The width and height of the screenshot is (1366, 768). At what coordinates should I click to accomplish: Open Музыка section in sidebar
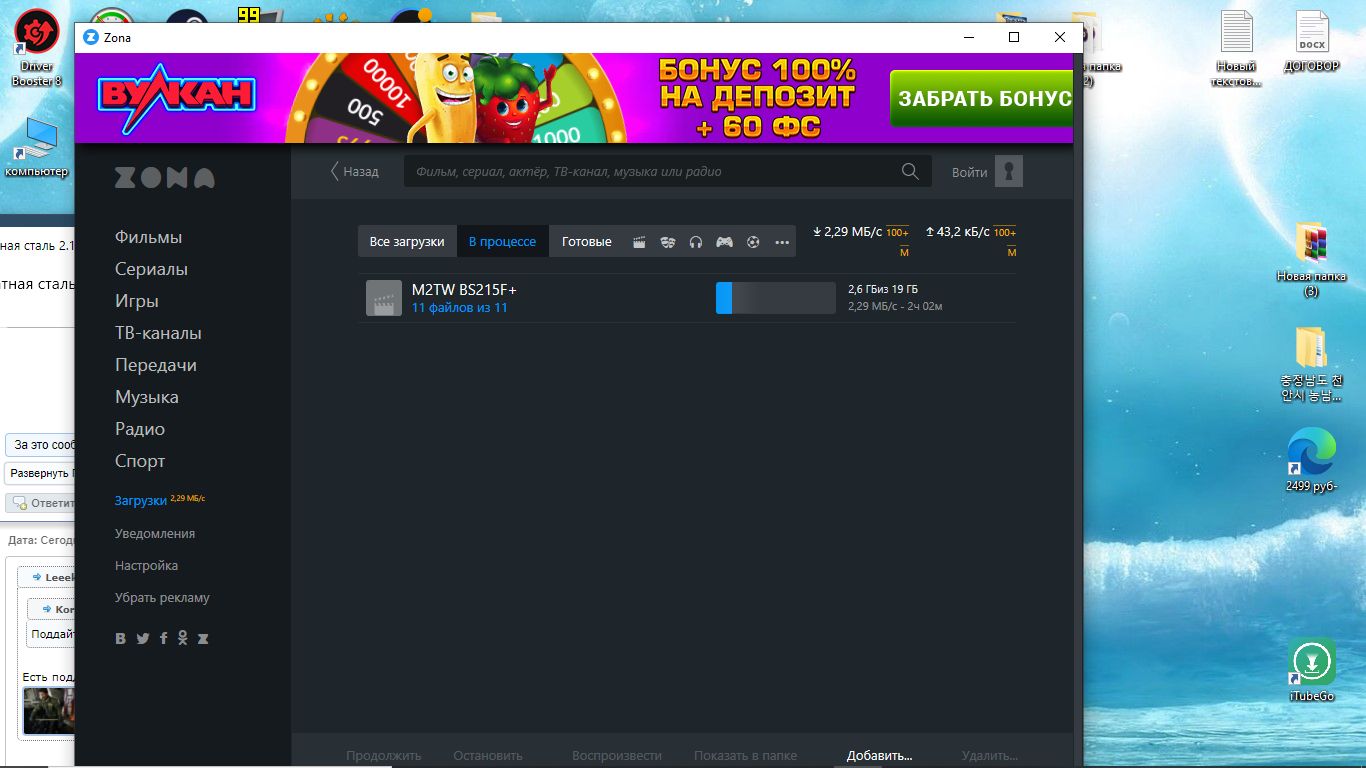click(x=146, y=397)
